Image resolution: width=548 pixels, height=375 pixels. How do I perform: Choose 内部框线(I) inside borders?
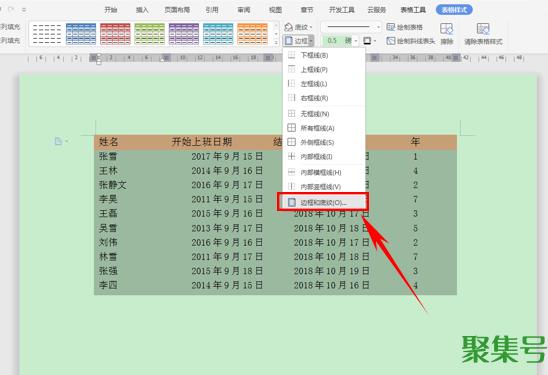coord(324,157)
